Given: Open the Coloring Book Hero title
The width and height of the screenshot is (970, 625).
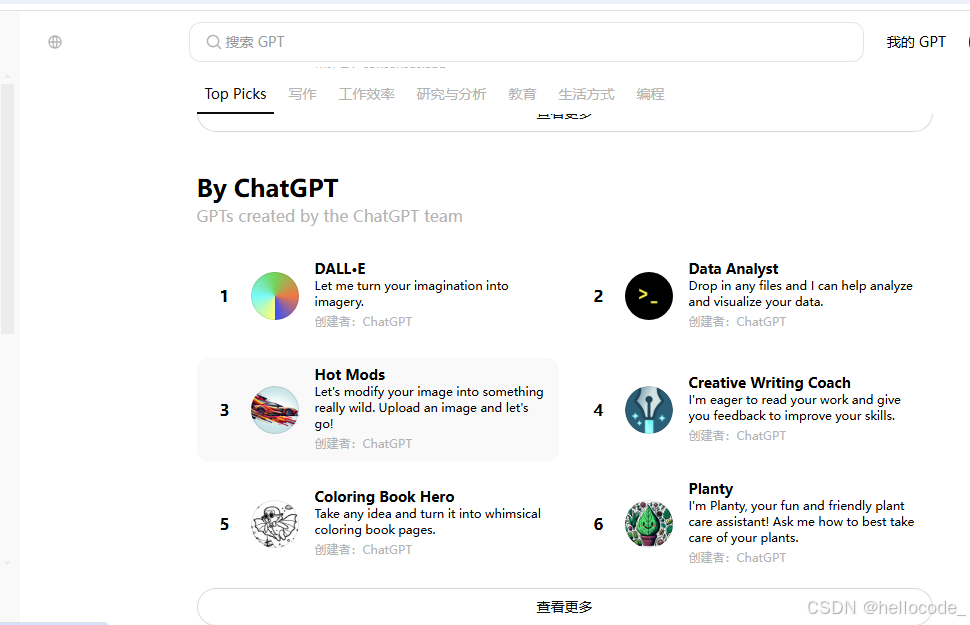Looking at the screenshot, I should coord(384,496).
